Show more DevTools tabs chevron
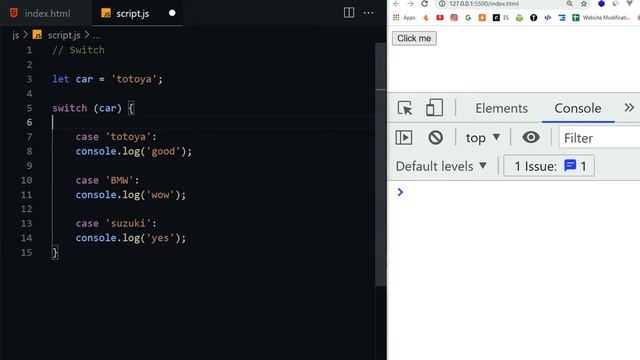640x360 pixels. tap(629, 107)
